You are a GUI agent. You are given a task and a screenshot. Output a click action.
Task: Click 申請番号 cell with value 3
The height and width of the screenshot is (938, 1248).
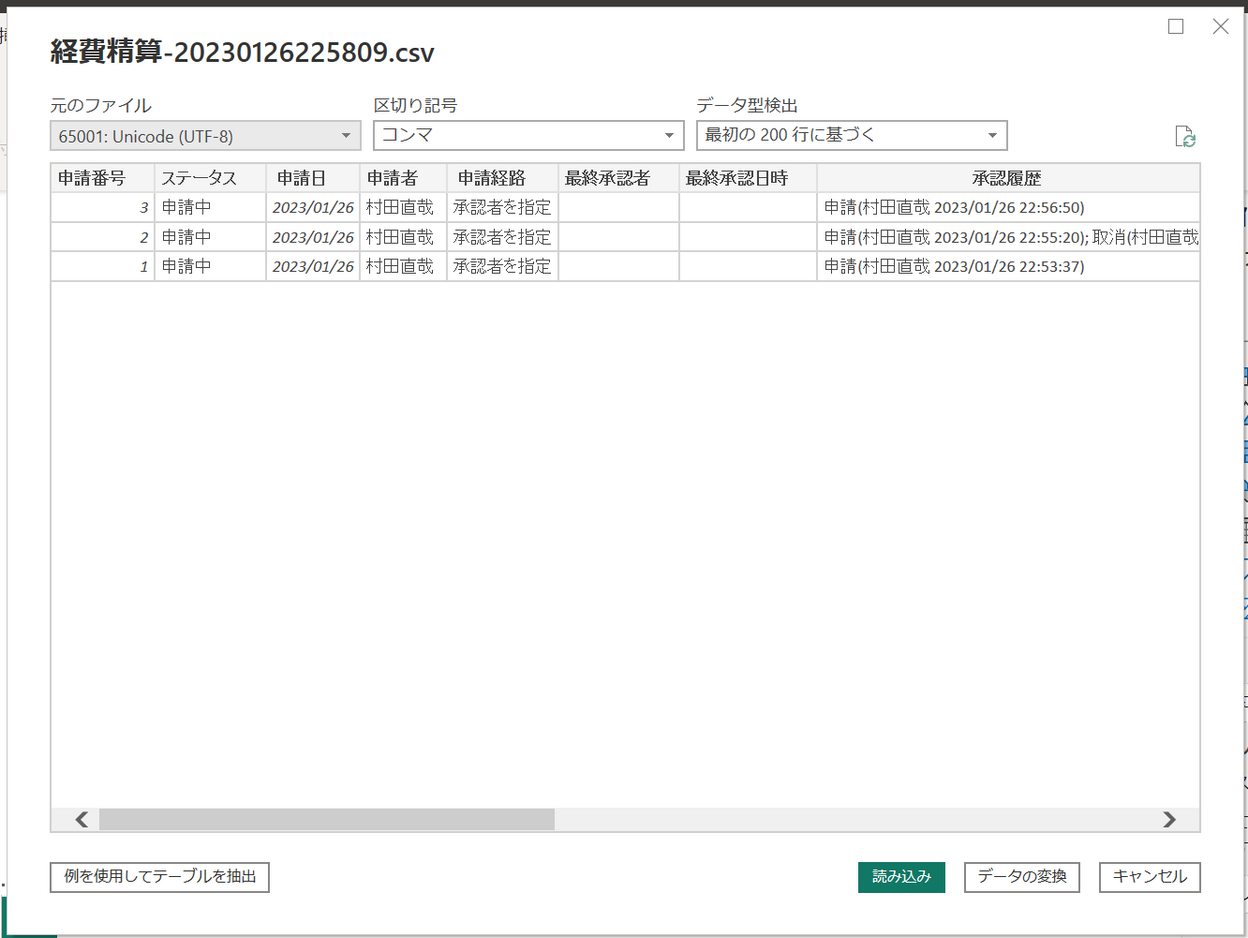(x=102, y=207)
